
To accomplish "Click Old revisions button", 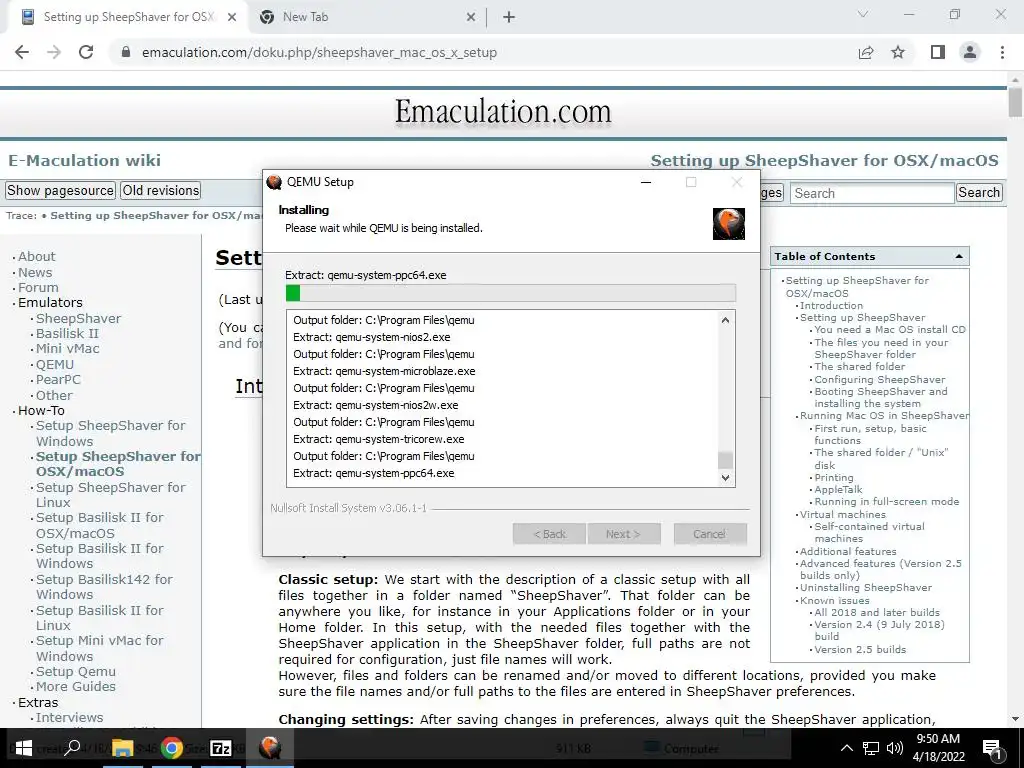I will click(x=161, y=190).
